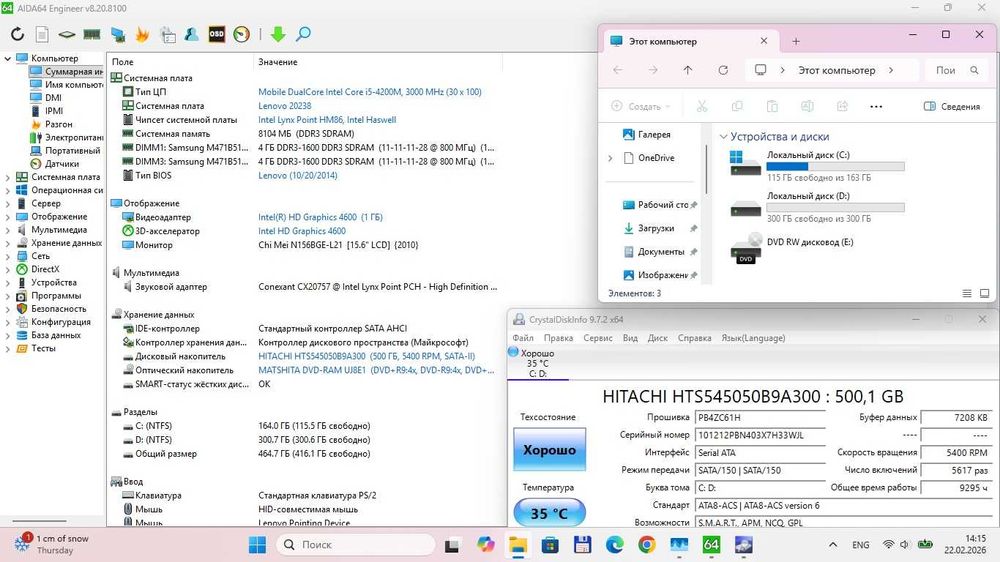Switch Explorer to details list view icon
Screen dimensions: 1000x562
pos(967,293)
